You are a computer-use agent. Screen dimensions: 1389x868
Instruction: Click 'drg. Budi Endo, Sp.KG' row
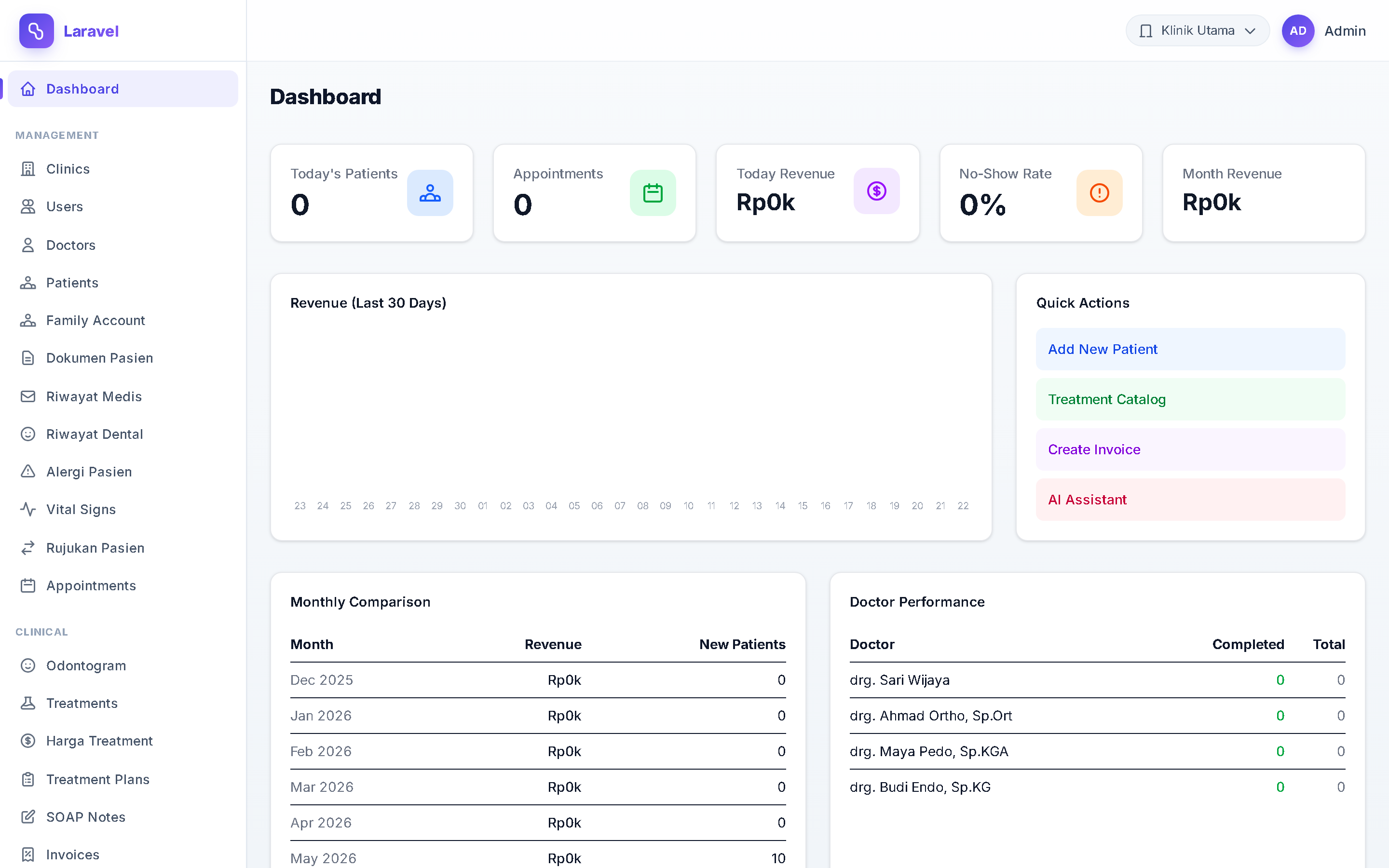tap(1097, 787)
